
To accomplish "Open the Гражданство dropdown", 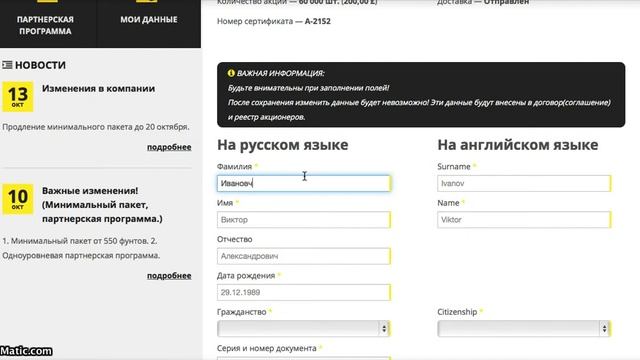I will (x=304, y=329).
